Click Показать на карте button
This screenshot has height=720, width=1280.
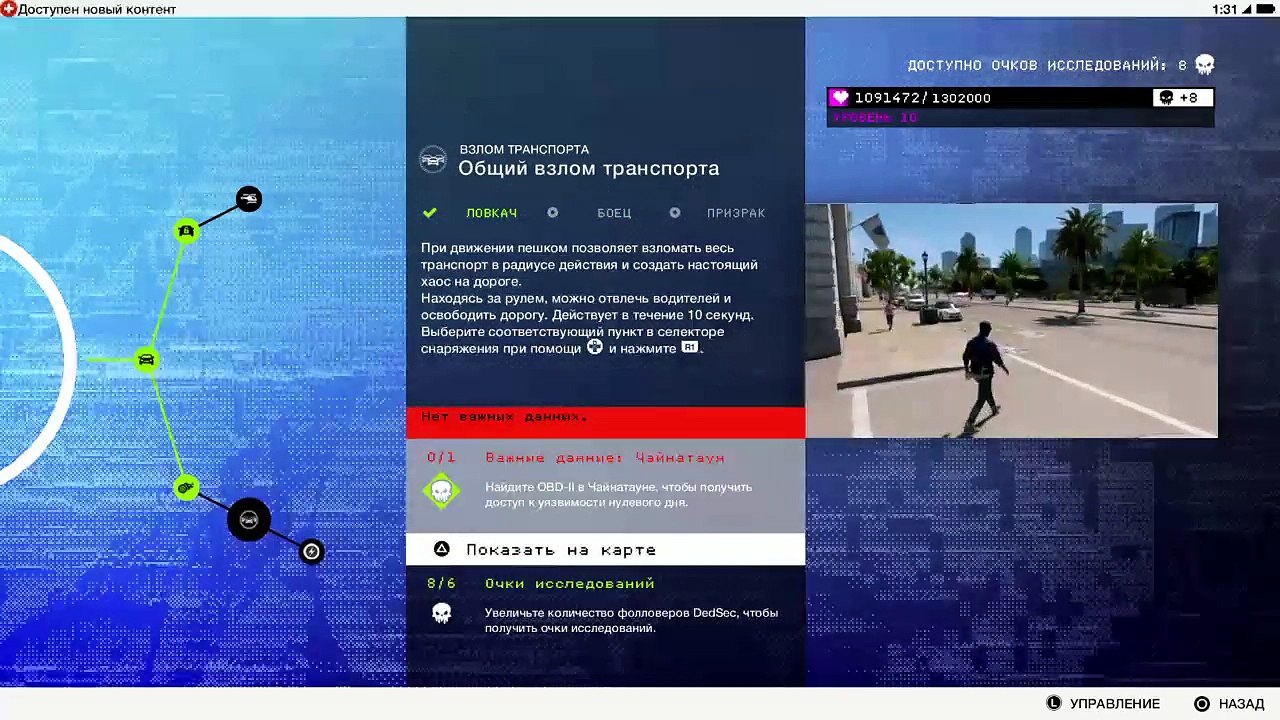pyautogui.click(x=605, y=549)
